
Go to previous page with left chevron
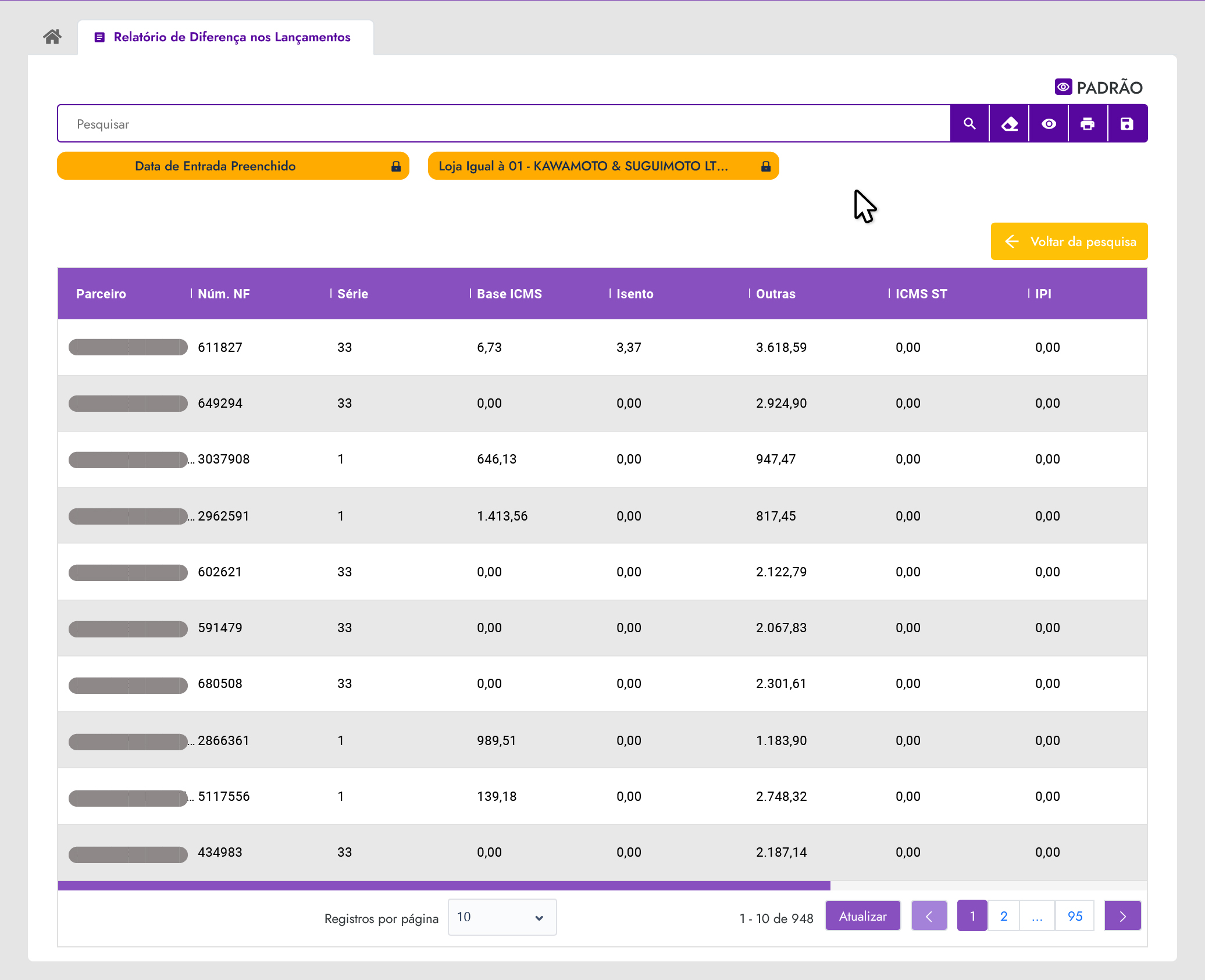(929, 917)
